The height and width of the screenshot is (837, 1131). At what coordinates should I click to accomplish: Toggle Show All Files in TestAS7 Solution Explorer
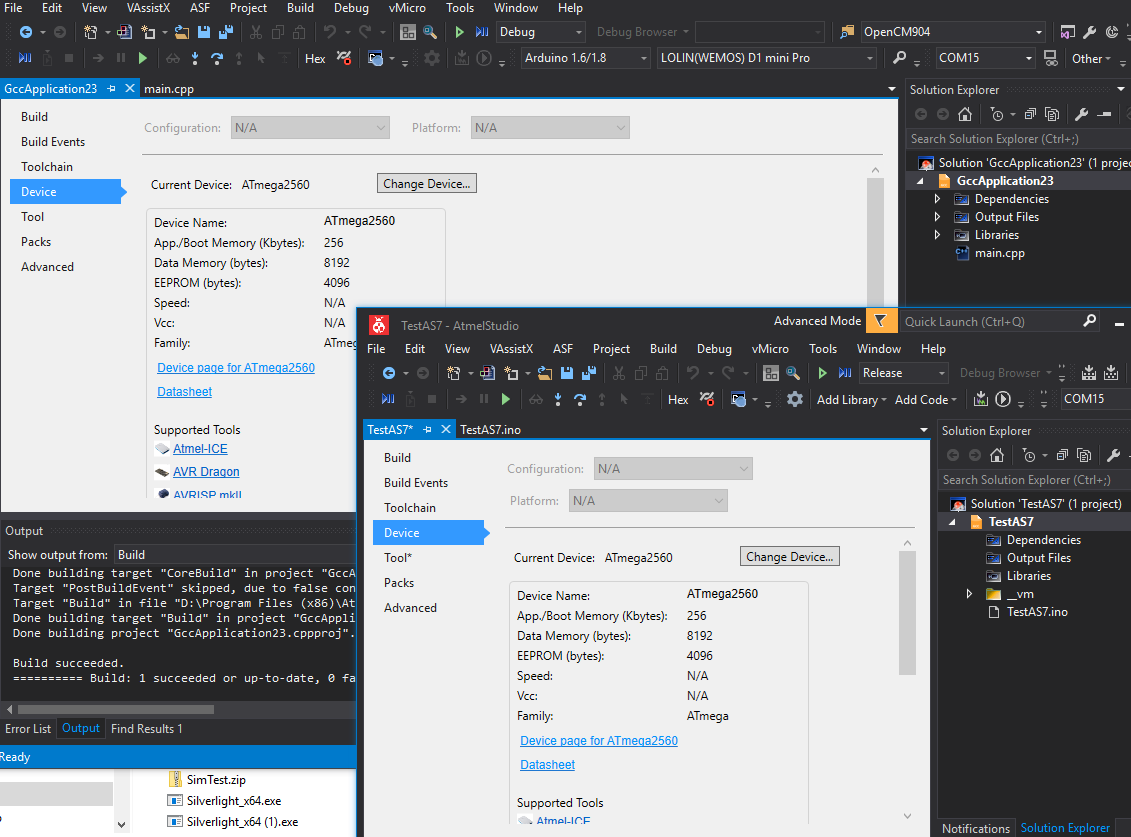[x=1083, y=455]
